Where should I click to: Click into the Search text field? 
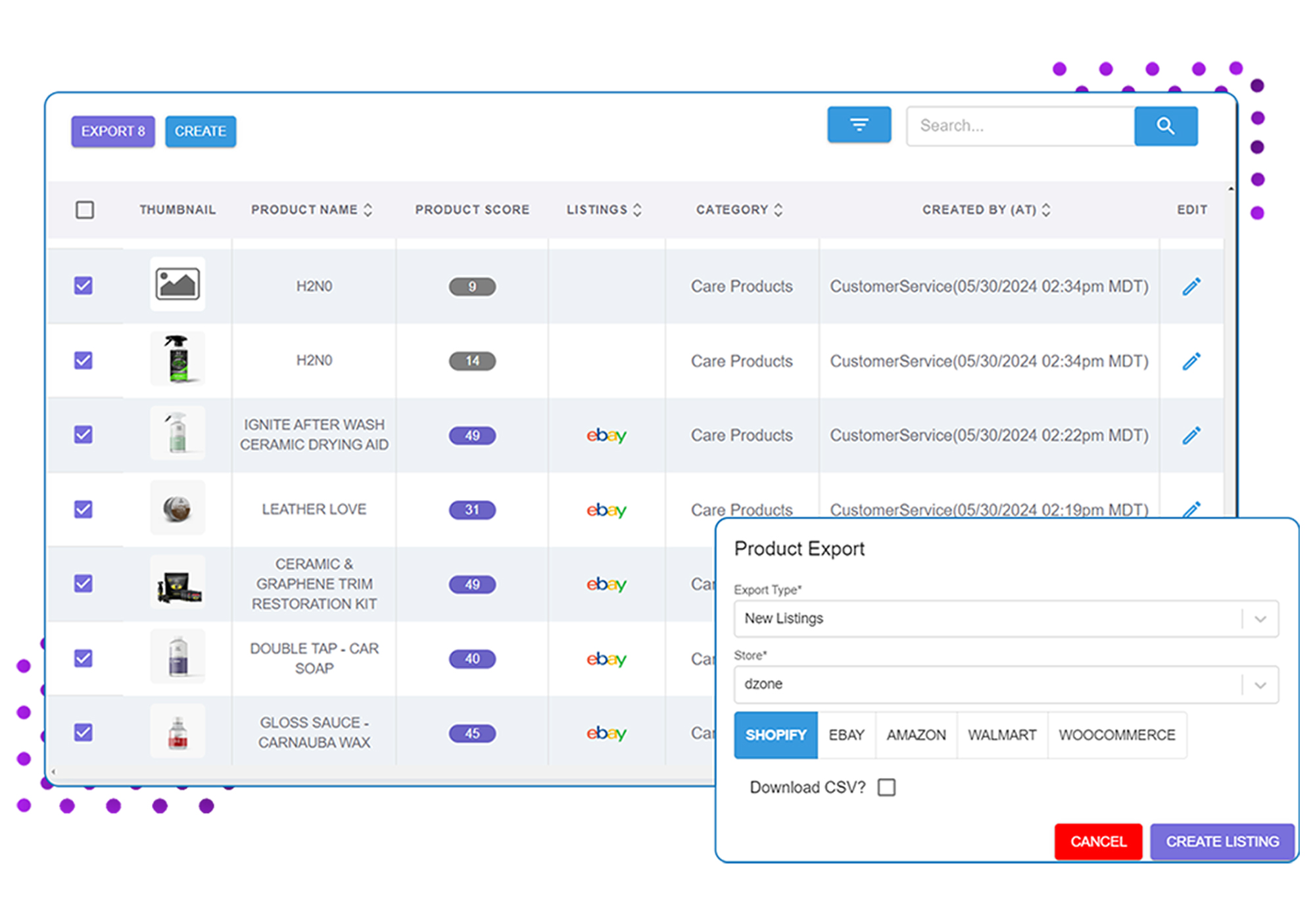point(1019,126)
